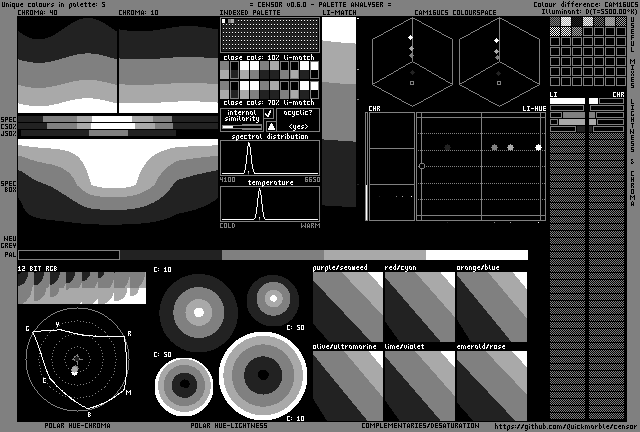
Task: Click the left CAM16UCS colourspace cube
Action: tap(410, 63)
